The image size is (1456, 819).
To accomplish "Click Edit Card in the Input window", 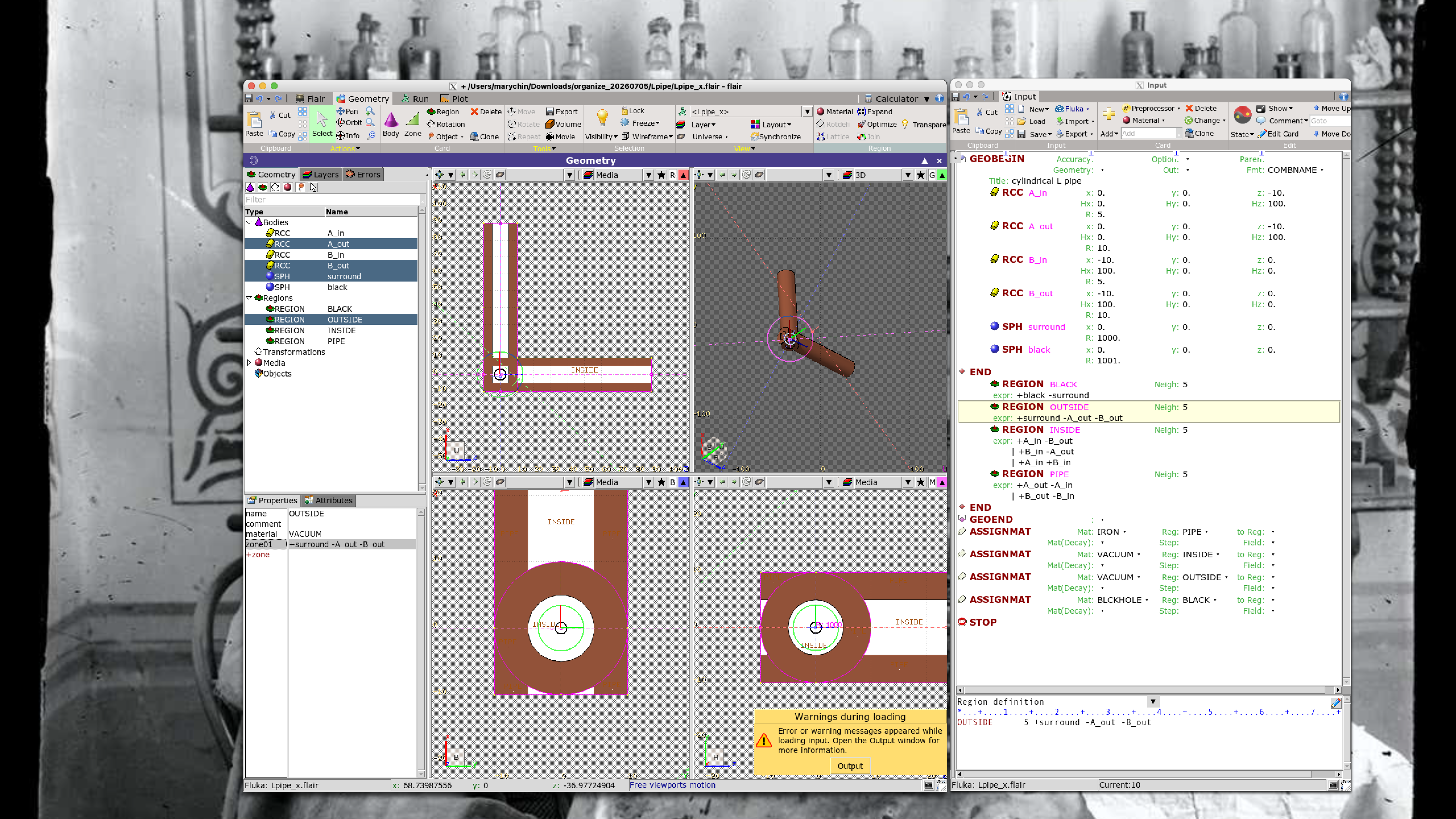I will (1278, 134).
